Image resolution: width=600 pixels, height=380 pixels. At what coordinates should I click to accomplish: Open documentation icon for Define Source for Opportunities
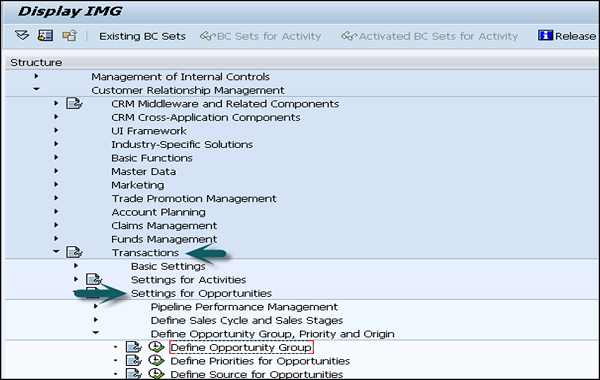coord(134,374)
